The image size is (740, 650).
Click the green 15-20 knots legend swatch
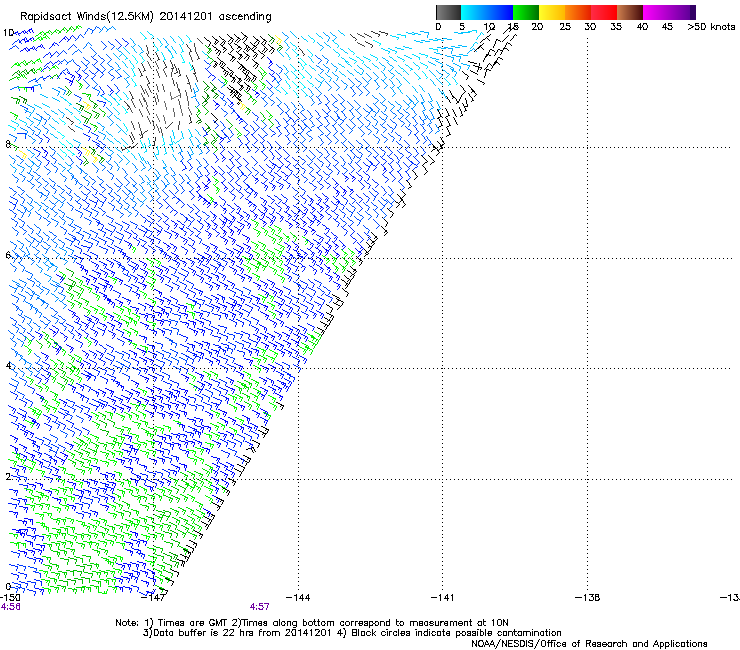[x=526, y=12]
